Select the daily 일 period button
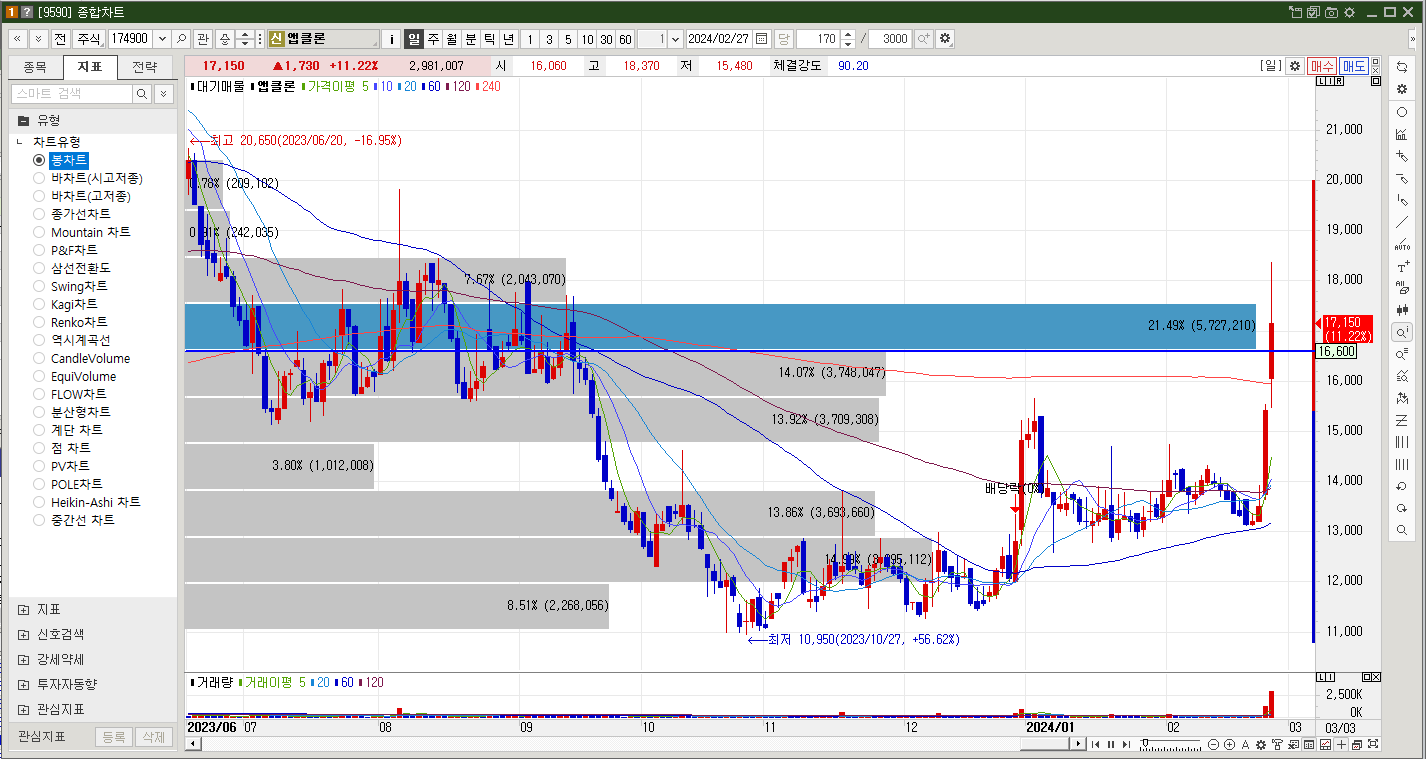 point(413,39)
